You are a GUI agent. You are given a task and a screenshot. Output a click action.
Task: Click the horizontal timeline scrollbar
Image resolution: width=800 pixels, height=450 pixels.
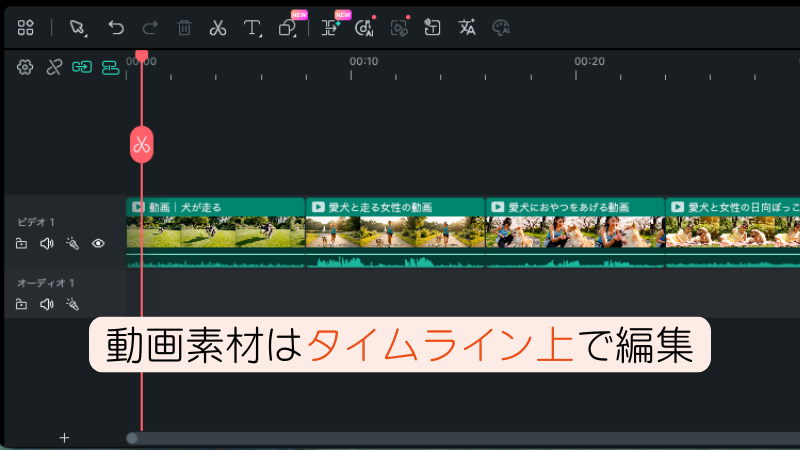460,438
